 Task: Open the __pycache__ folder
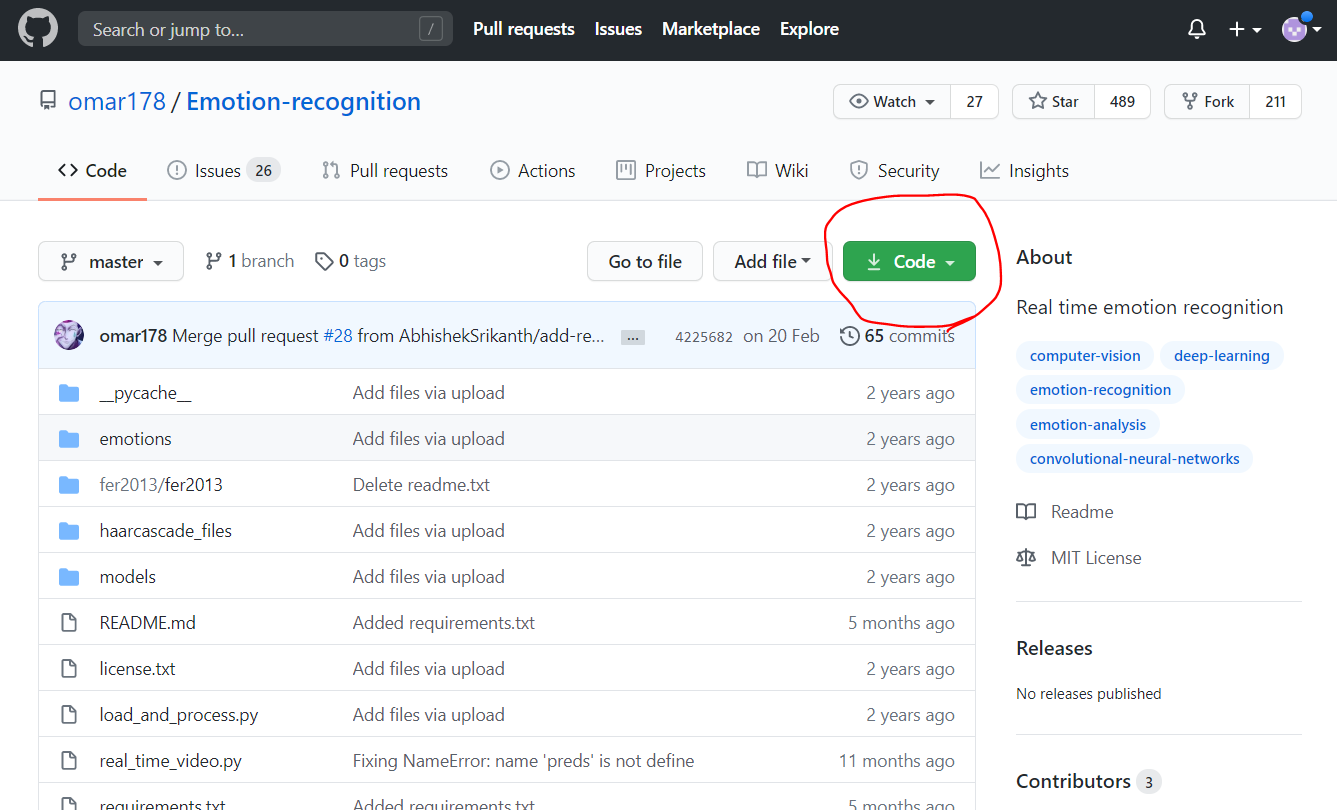(145, 393)
